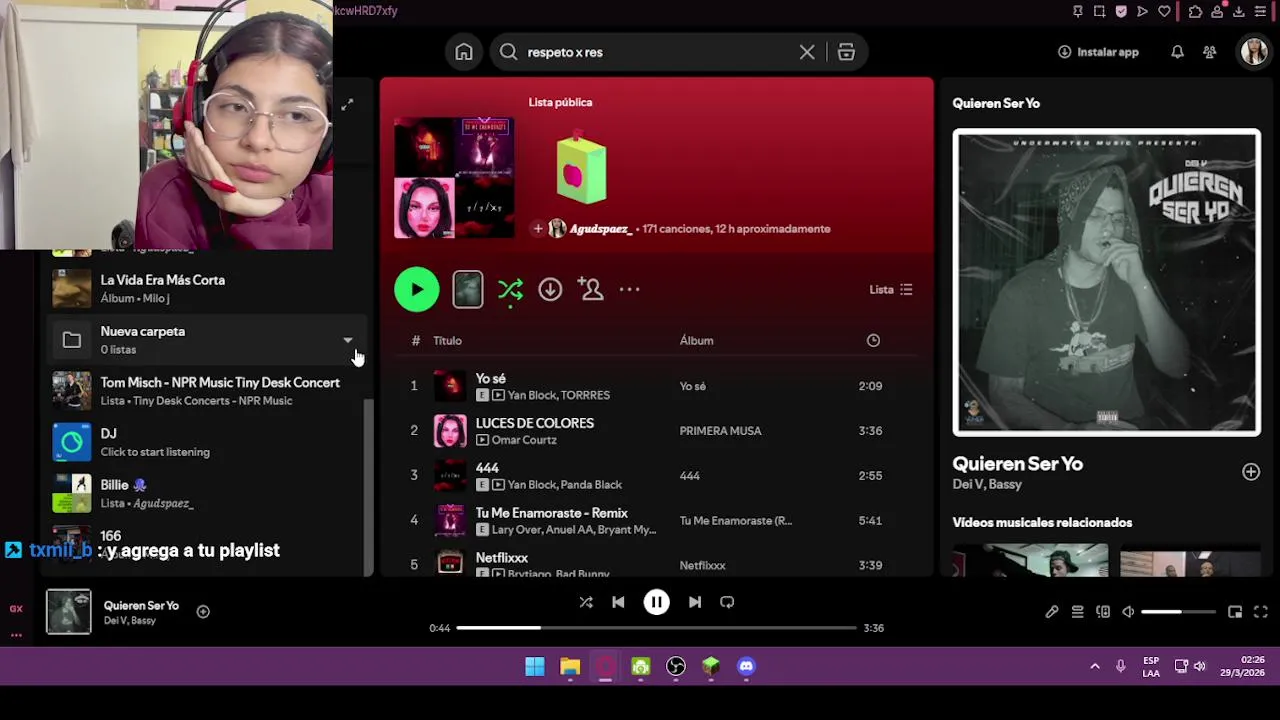Select track 'LUCES DE COLORES'

[x=535, y=423]
